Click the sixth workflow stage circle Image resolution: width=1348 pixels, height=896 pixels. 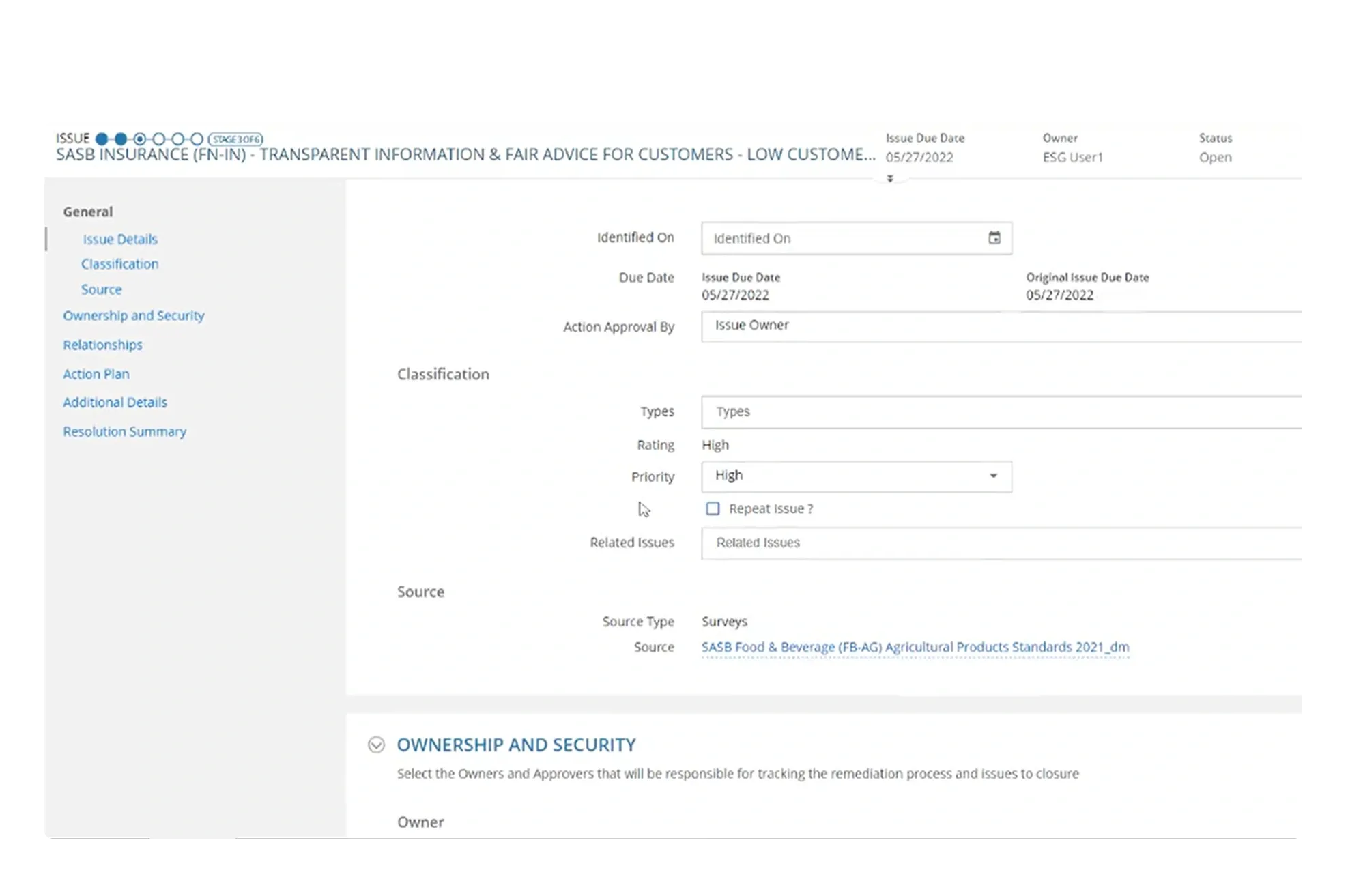point(197,139)
